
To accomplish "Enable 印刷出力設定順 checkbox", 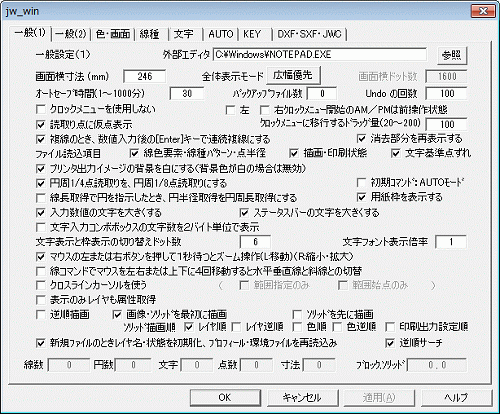I will coord(390,327).
